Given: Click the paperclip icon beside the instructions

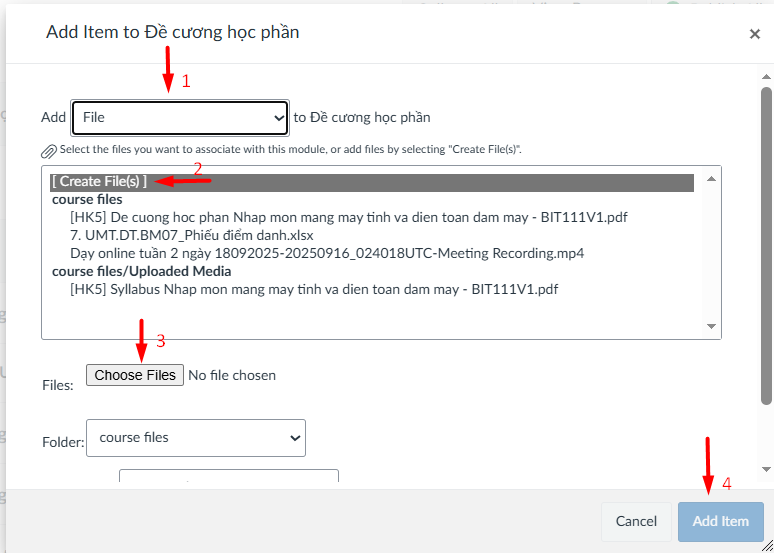Looking at the screenshot, I should 48,151.
